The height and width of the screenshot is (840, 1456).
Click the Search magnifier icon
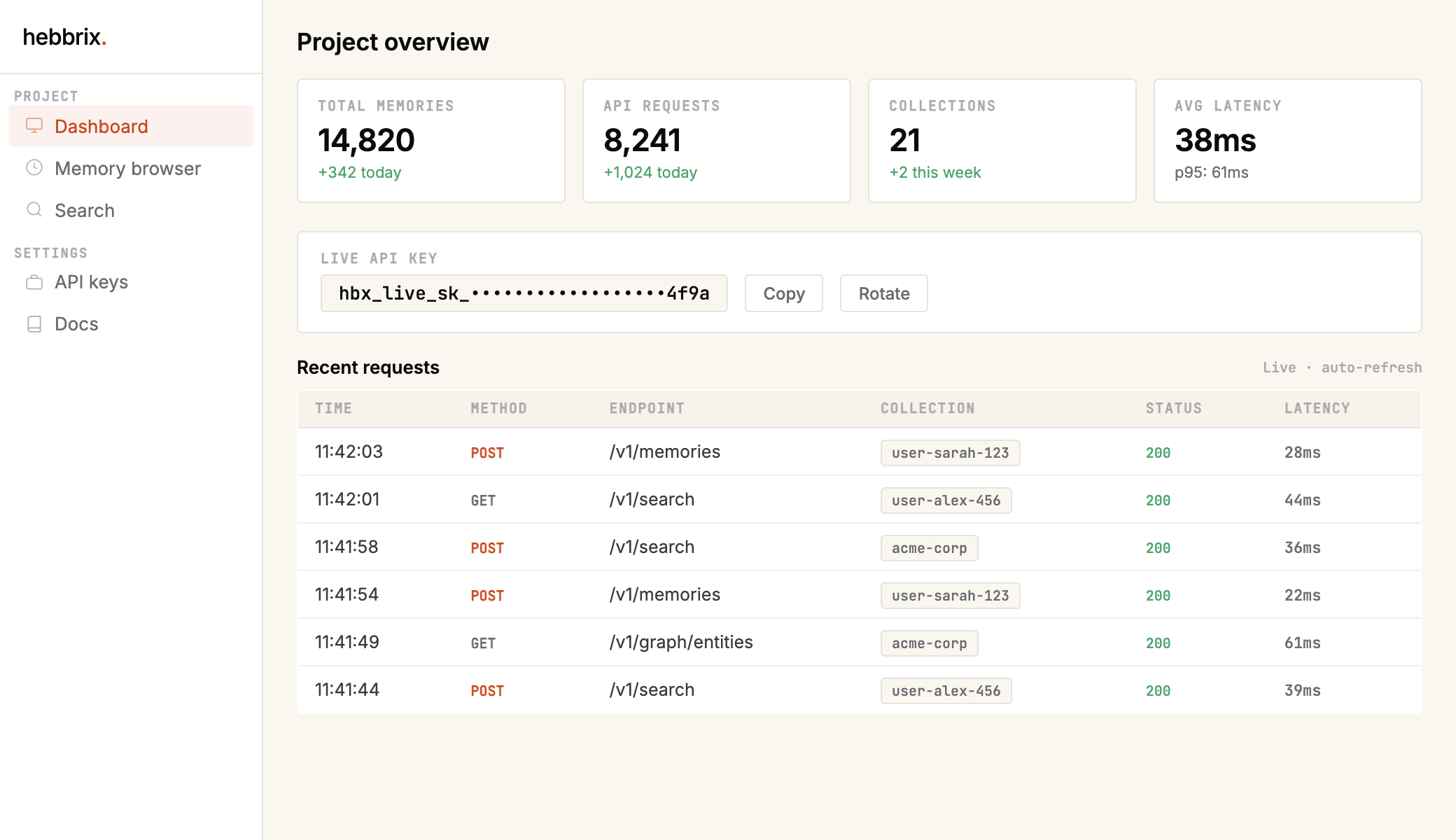(x=34, y=210)
